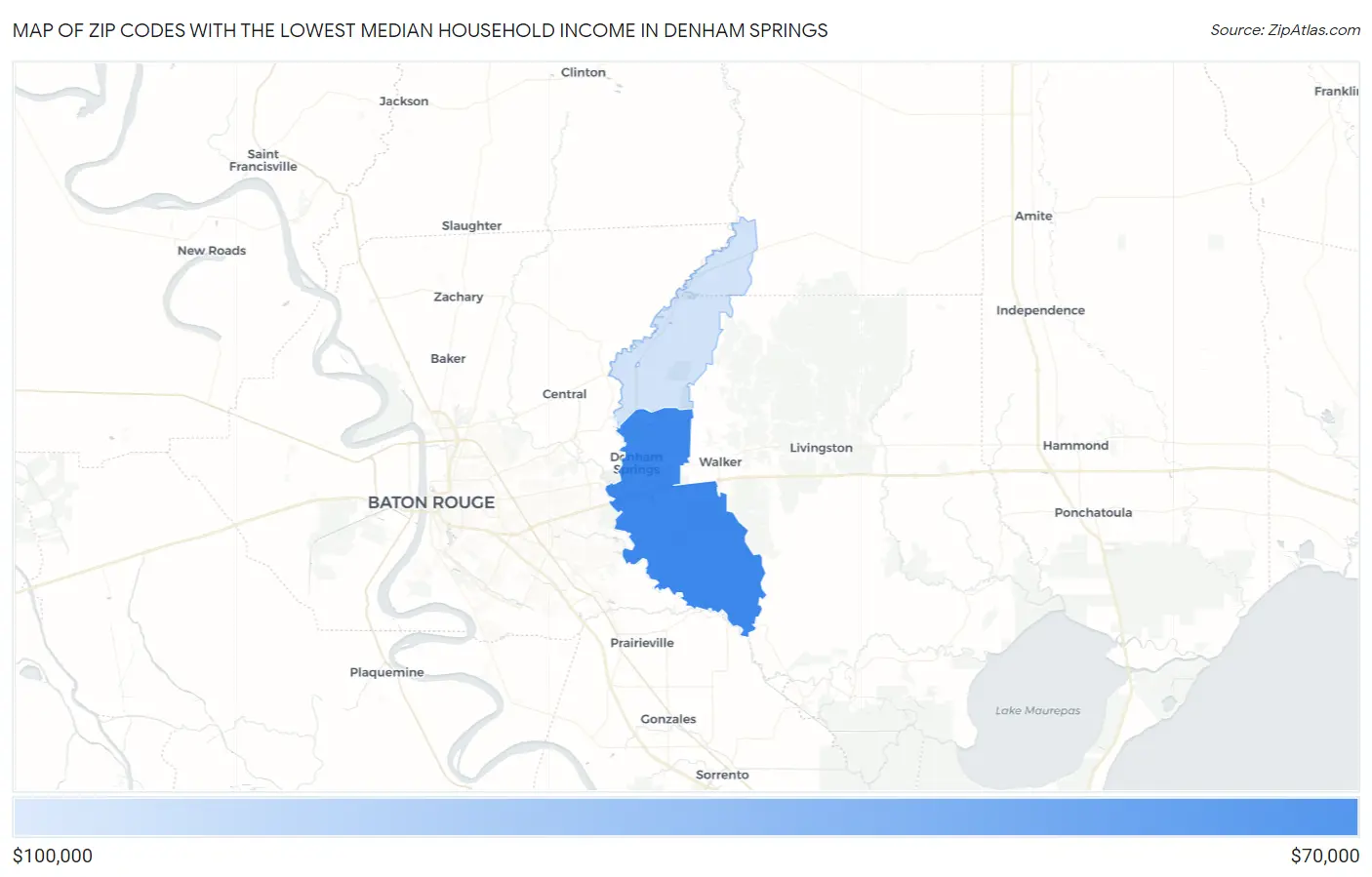Click the Lake Maurepas label

tap(1037, 710)
